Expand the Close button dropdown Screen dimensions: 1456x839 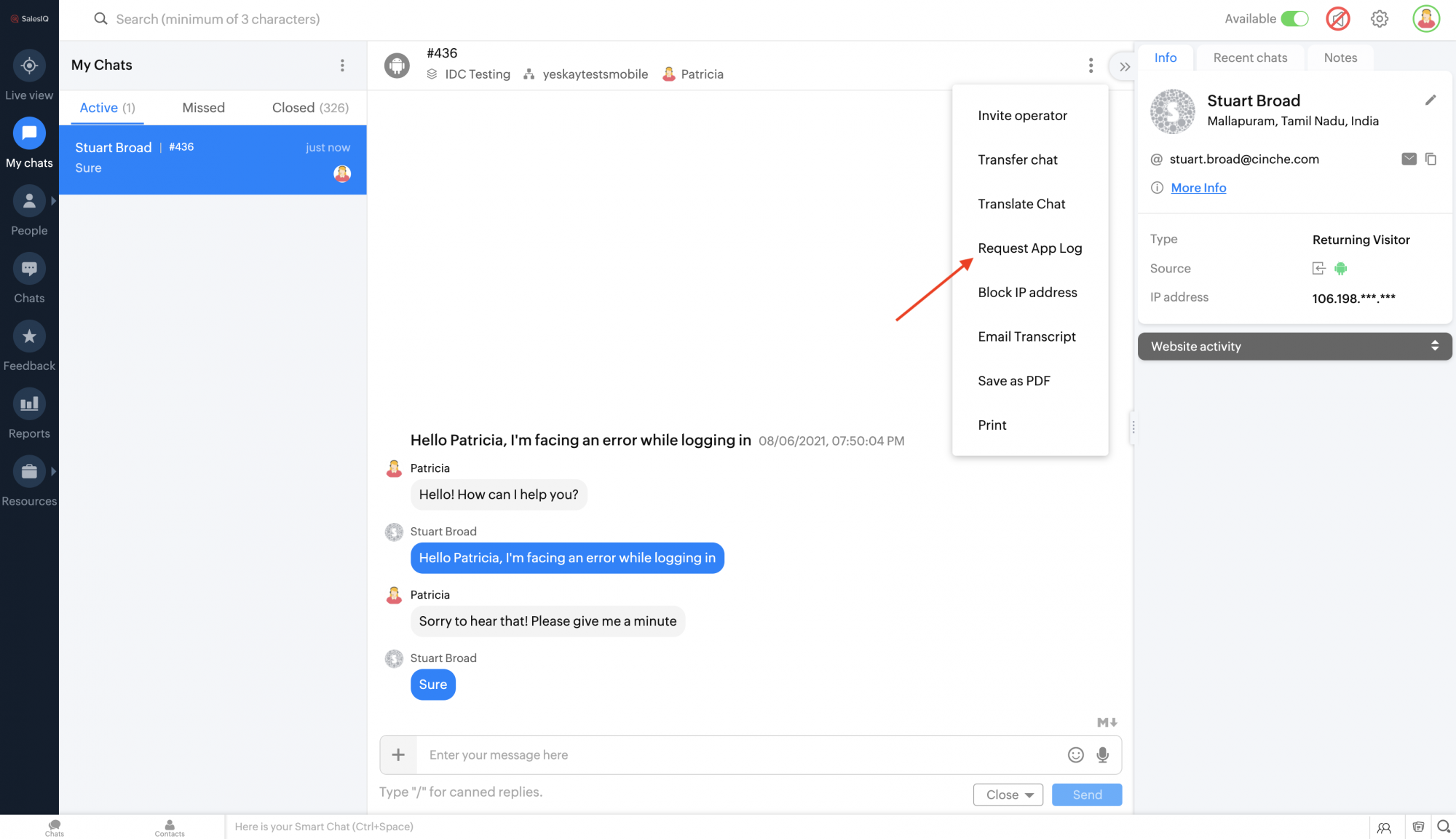point(1029,795)
